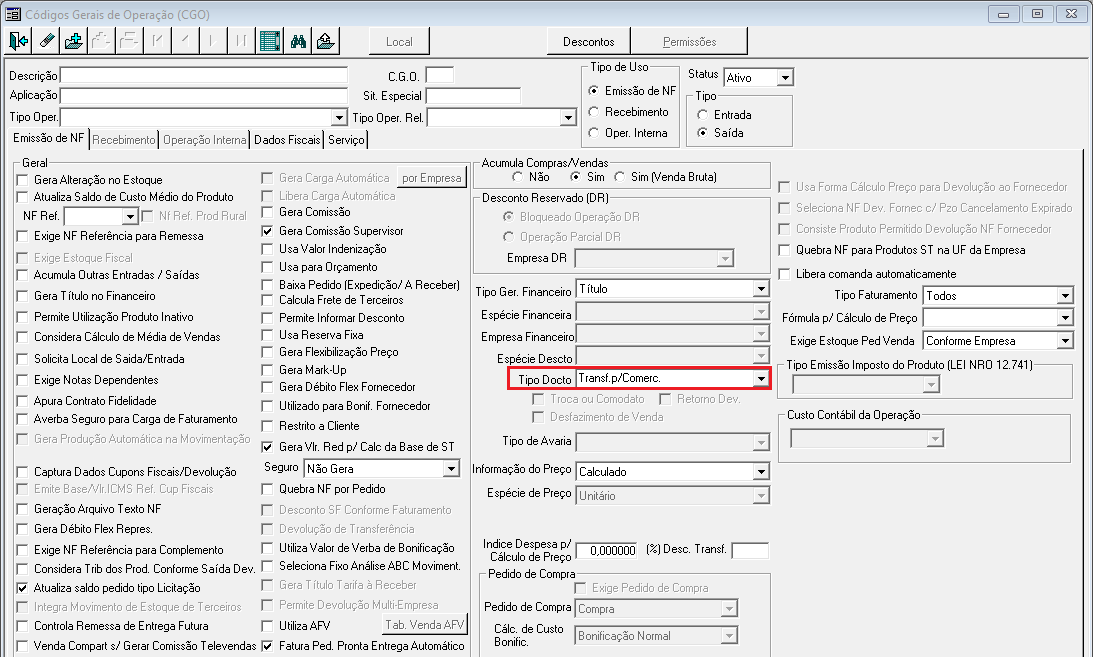Open the Tipo Ger. Financeiro Título dropdown
Screen dimensions: 1093x657
point(761,288)
